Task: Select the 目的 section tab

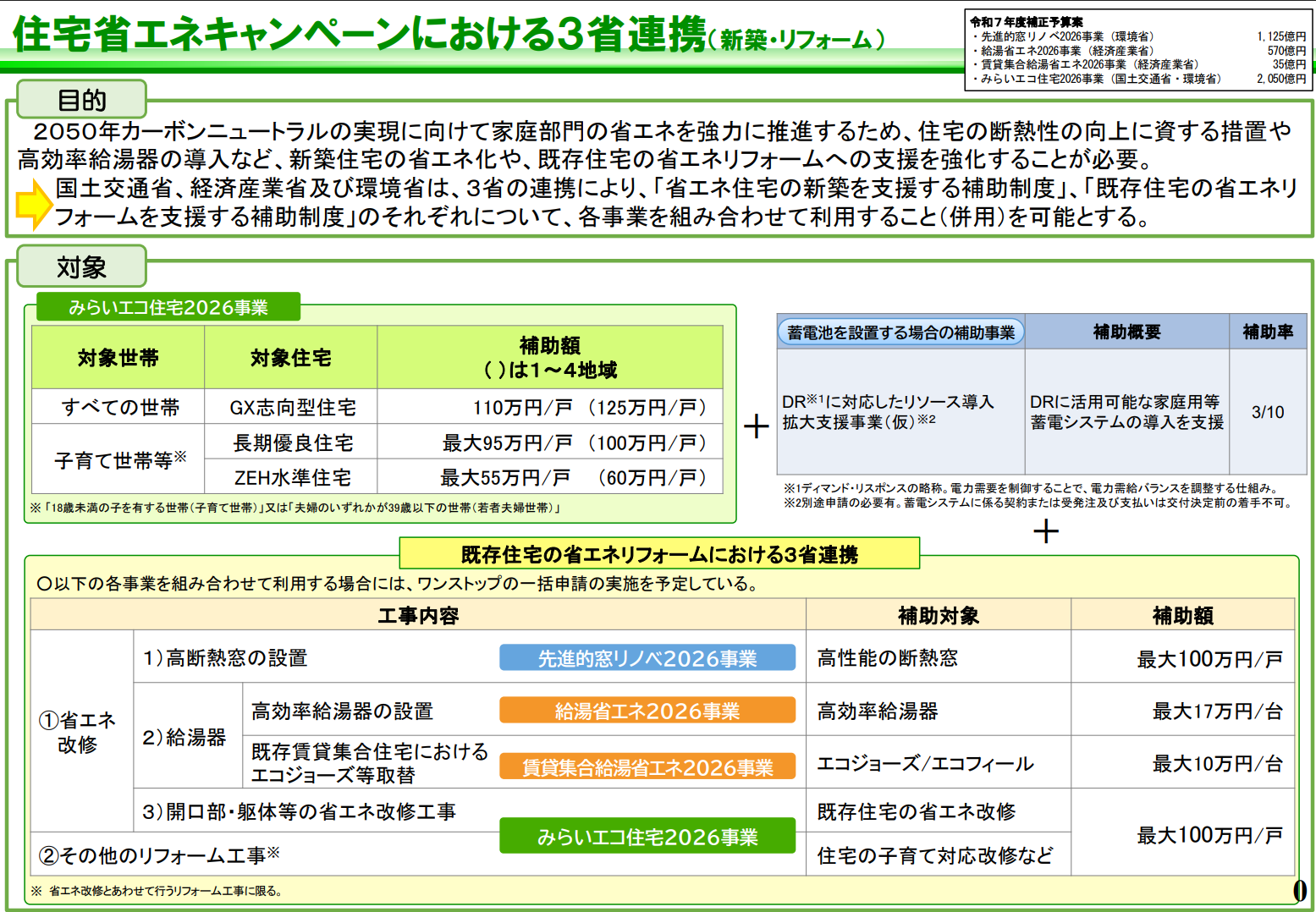Action: click(81, 100)
